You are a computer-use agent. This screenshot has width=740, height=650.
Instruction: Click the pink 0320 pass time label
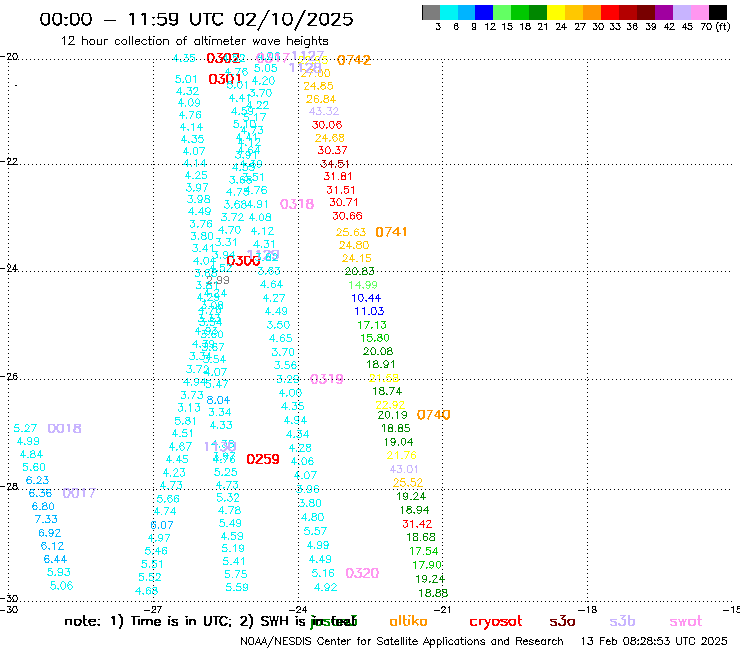(x=362, y=573)
